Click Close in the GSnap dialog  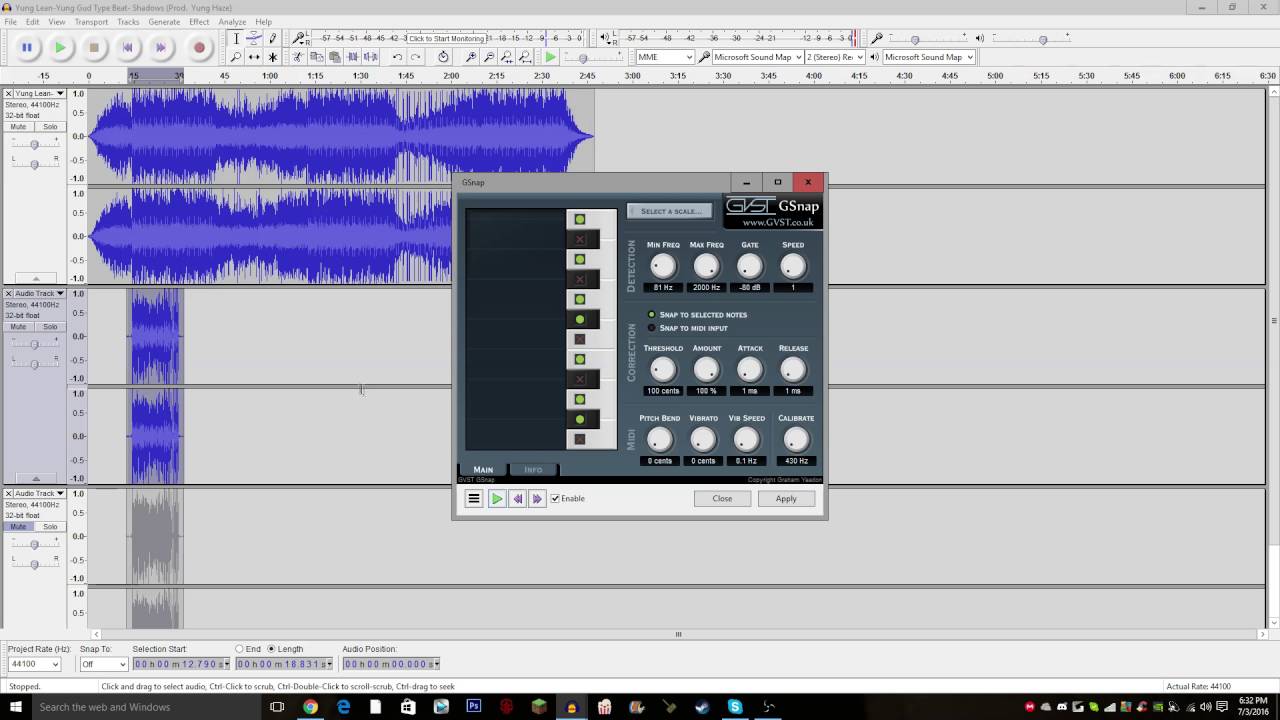722,498
